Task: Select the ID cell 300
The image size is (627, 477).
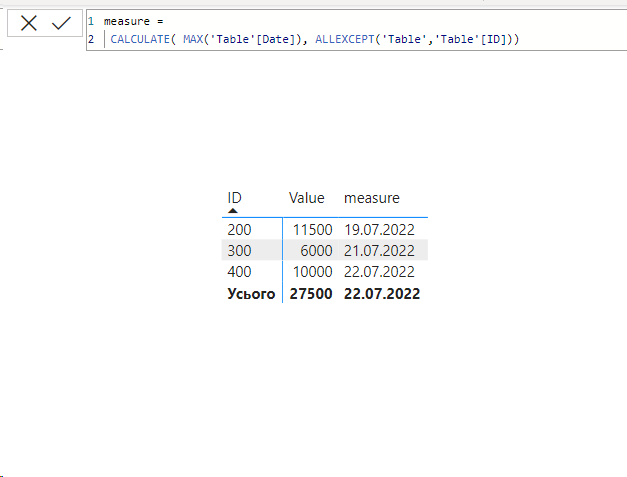Action: pos(239,251)
